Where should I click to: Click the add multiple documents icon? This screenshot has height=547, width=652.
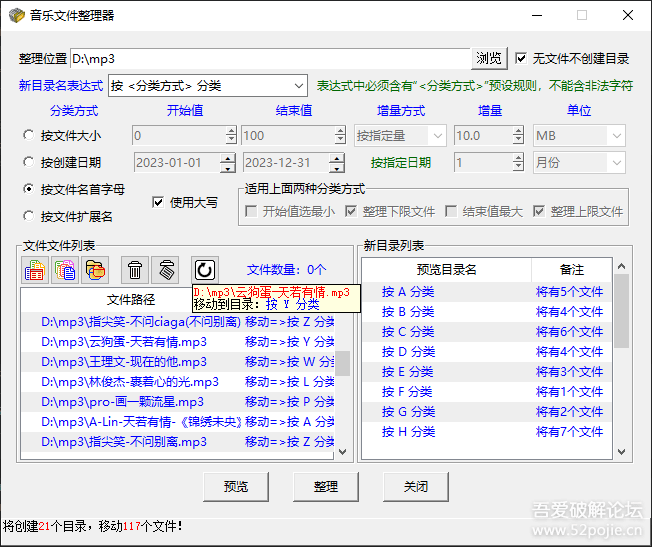tap(65, 270)
